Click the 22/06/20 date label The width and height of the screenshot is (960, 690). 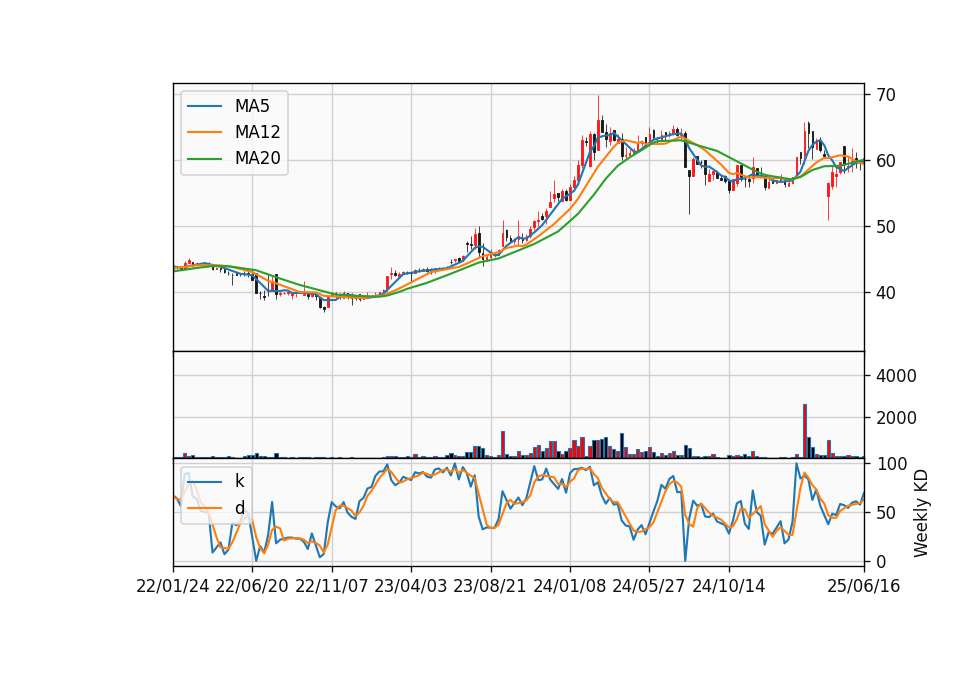[x=252, y=586]
